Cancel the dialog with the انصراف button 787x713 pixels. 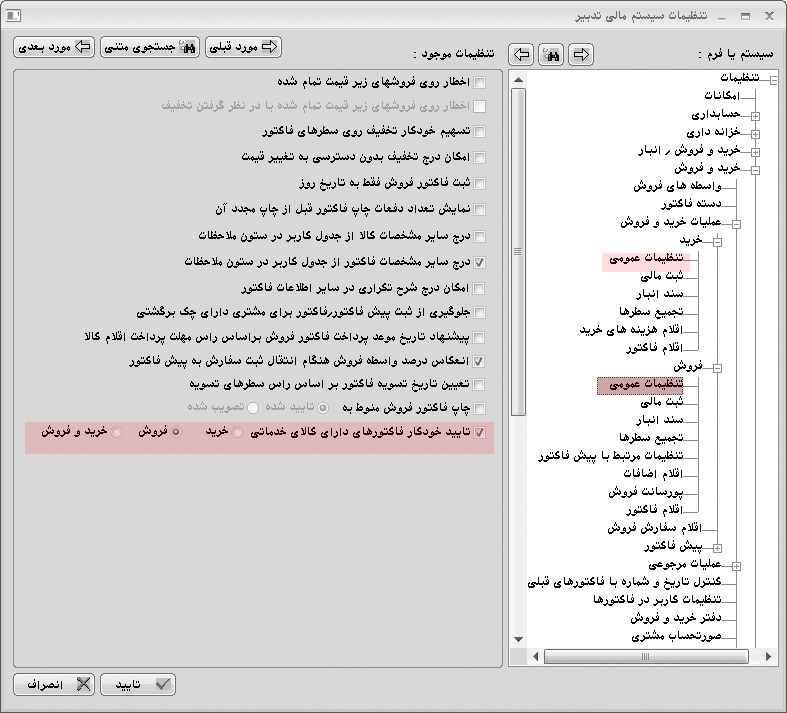[x=53, y=685]
